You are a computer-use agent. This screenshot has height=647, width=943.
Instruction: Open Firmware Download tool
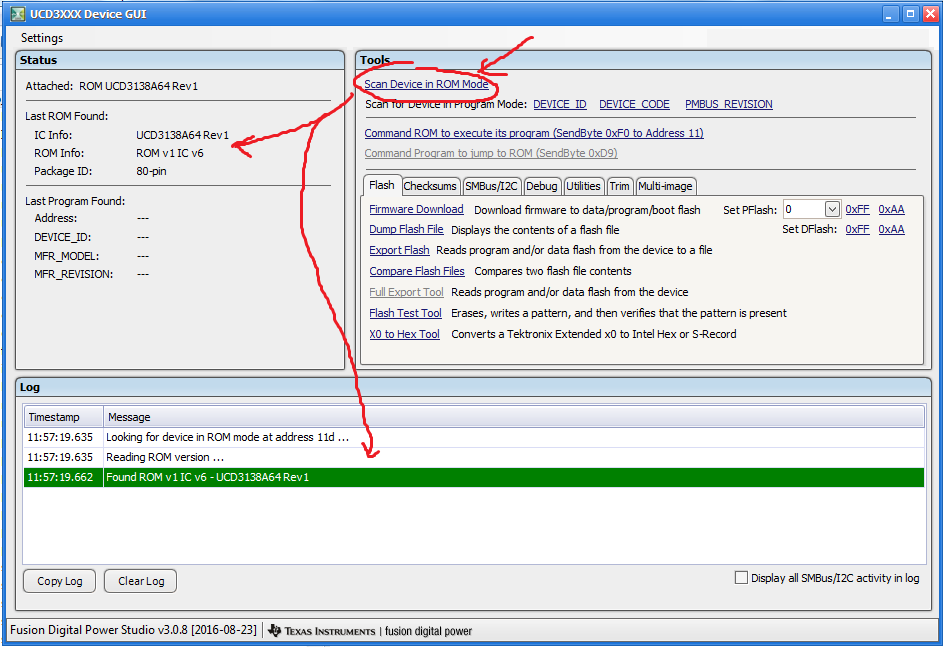pyautogui.click(x=416, y=209)
